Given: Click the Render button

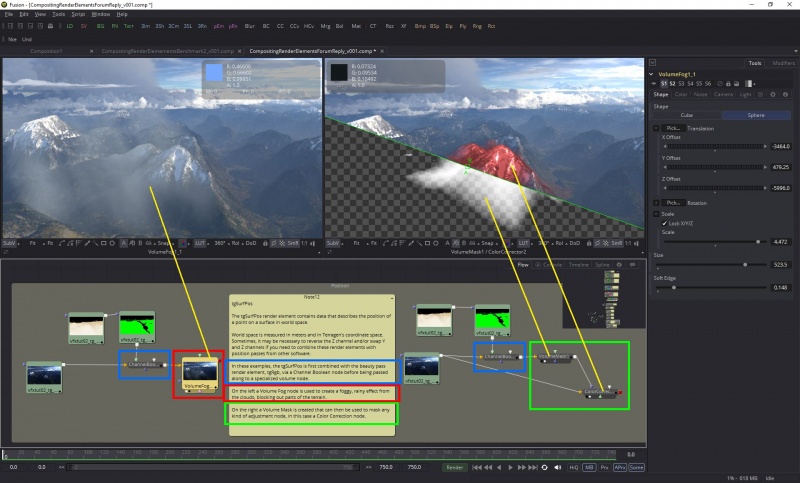Looking at the screenshot, I should click(455, 467).
